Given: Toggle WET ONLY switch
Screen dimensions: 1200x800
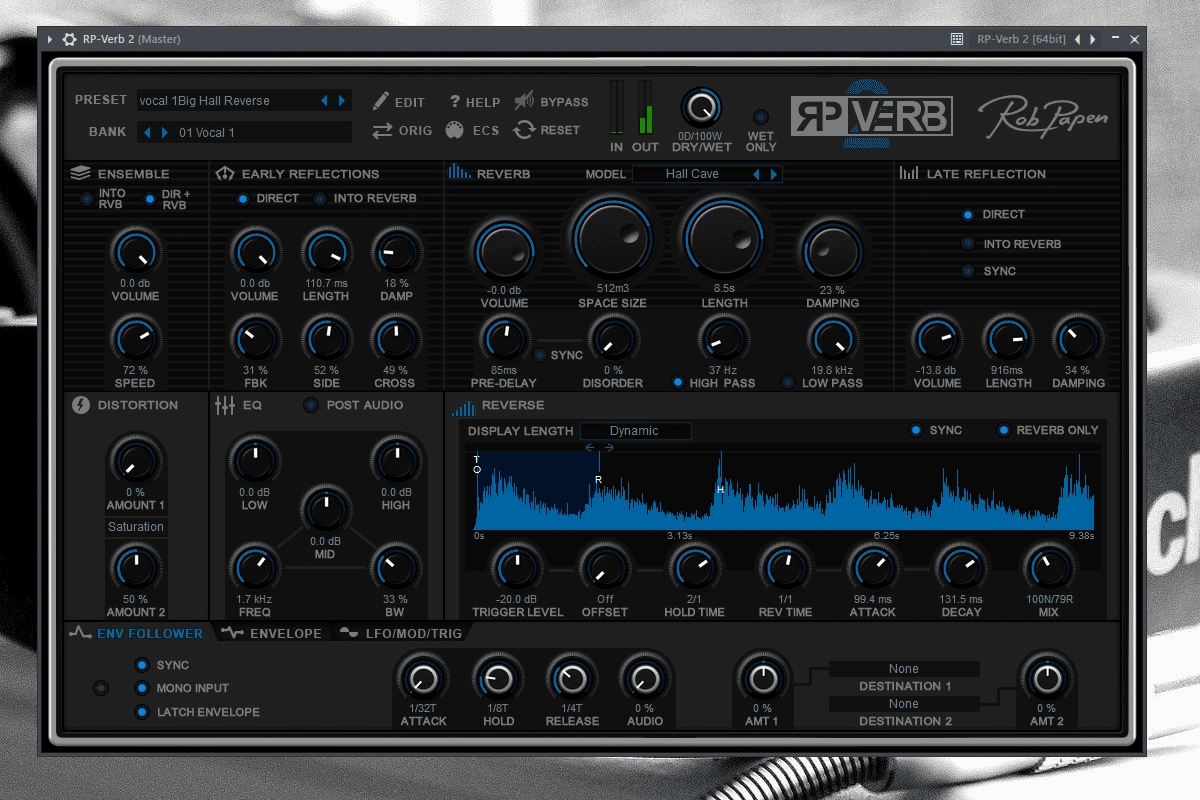Looking at the screenshot, I should click(x=760, y=117).
